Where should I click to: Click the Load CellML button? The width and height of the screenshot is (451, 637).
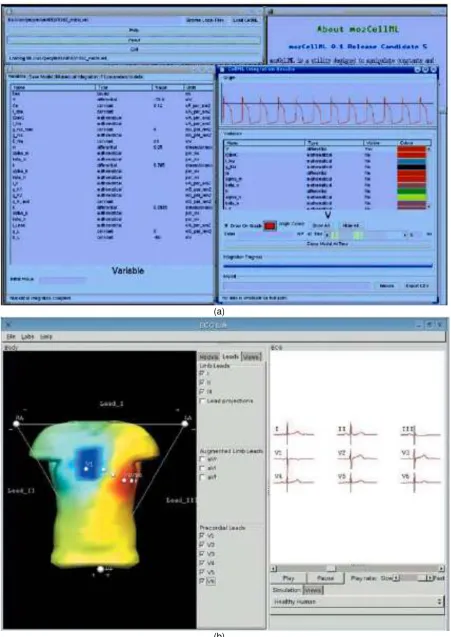(245, 20)
